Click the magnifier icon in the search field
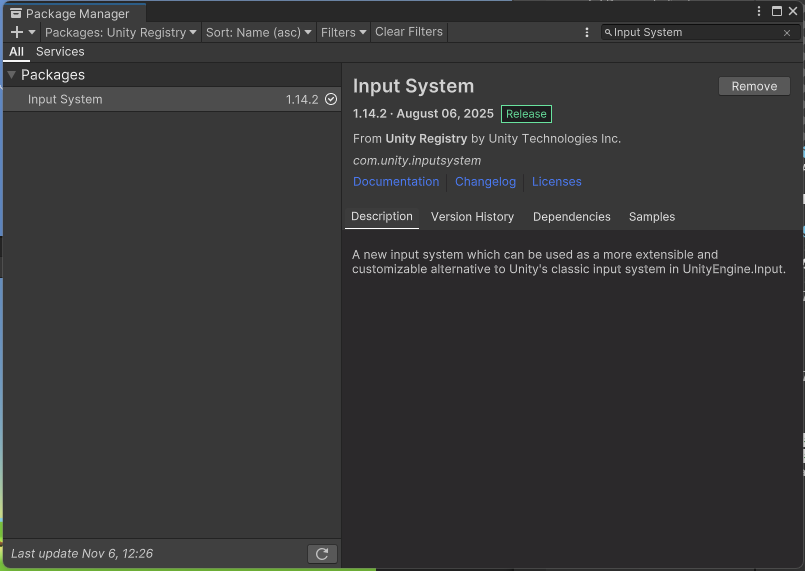805x571 pixels. pyautogui.click(x=608, y=32)
